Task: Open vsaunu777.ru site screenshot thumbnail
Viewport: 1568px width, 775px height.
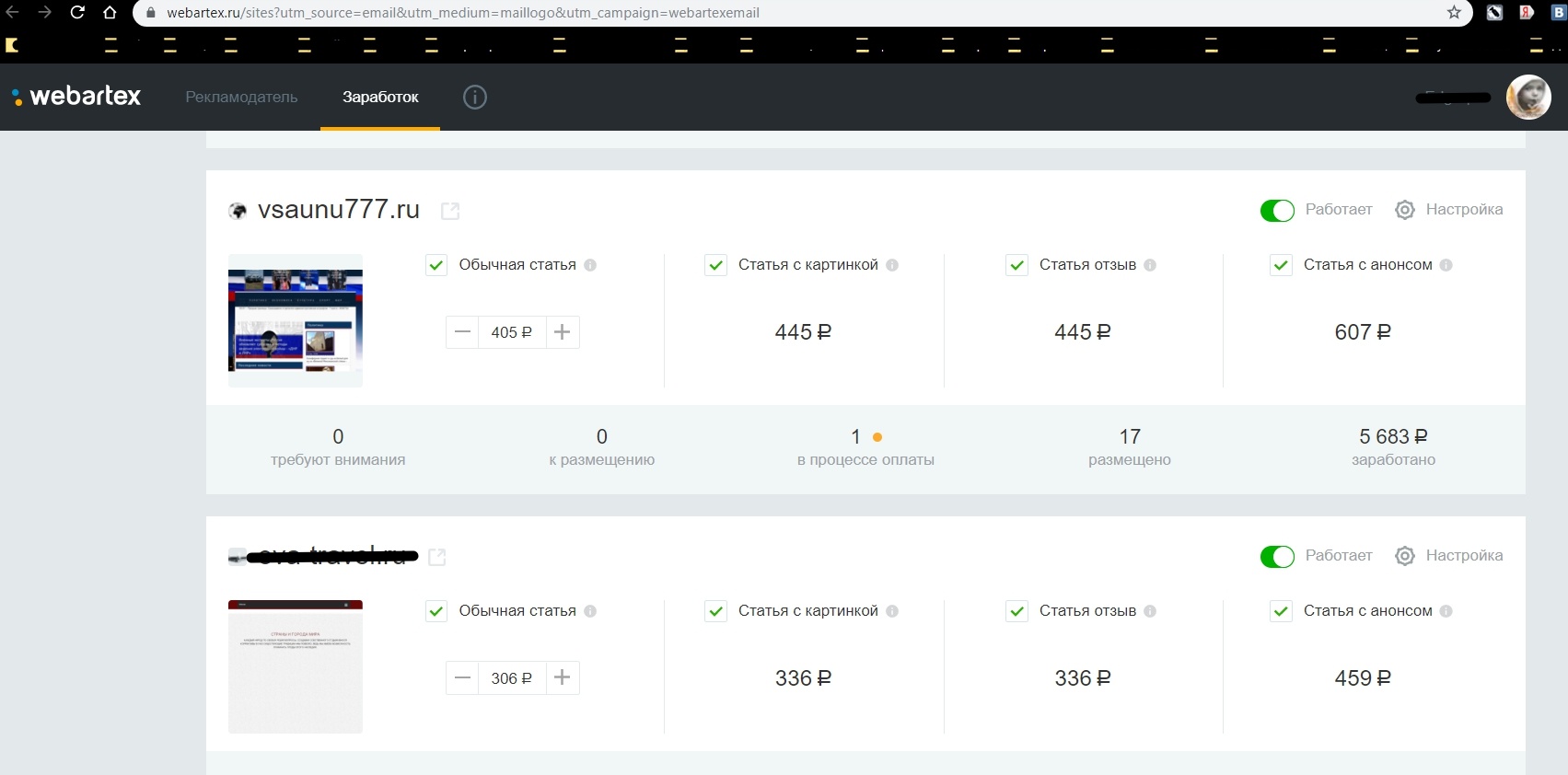Action: [296, 320]
